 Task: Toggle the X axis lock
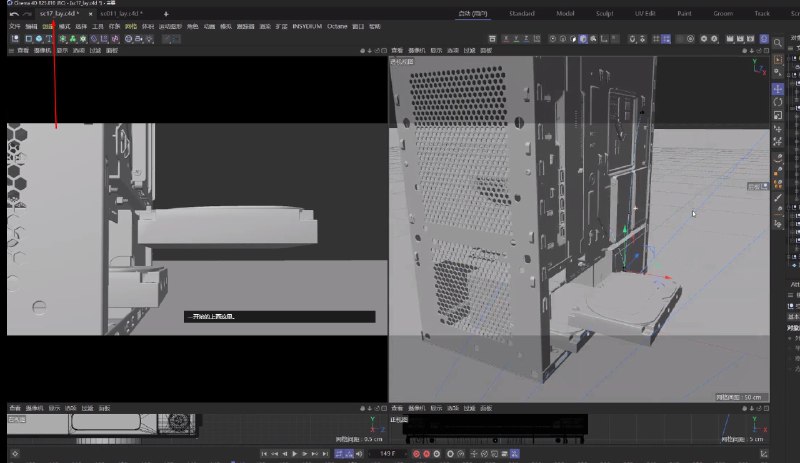pos(506,39)
